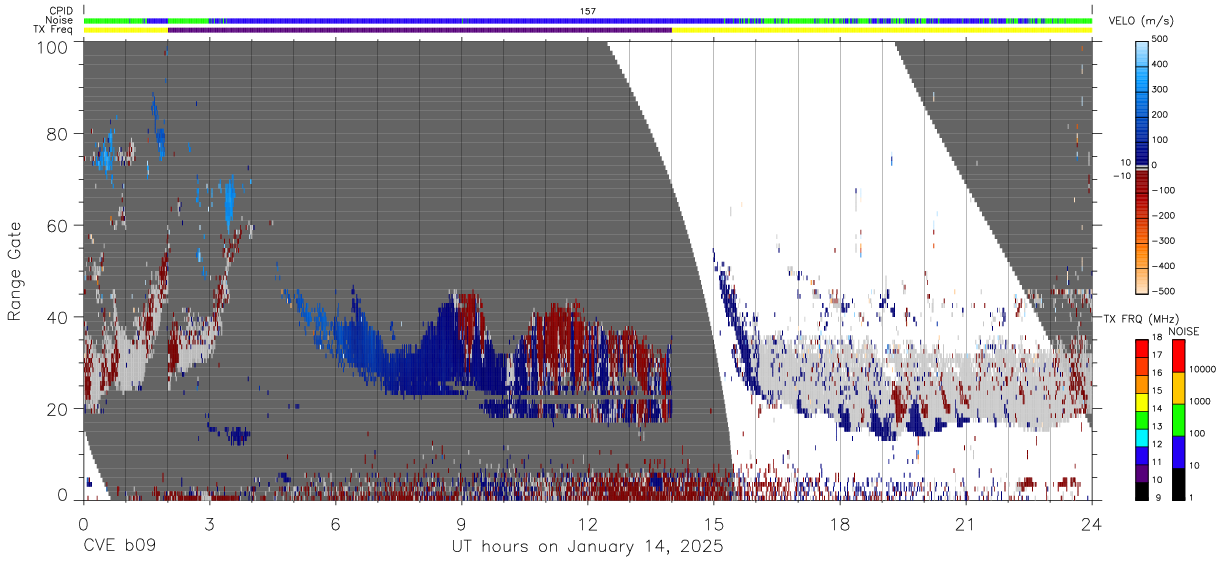This screenshot has width=1228, height=567.
Task: Click the 12 label on TX frequency scale
Action: (1156, 445)
